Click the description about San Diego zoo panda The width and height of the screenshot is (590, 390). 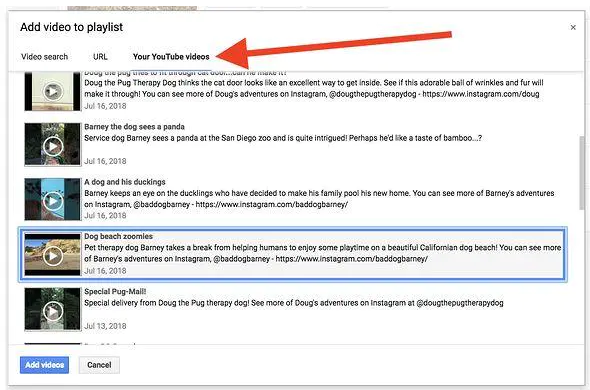[283, 138]
